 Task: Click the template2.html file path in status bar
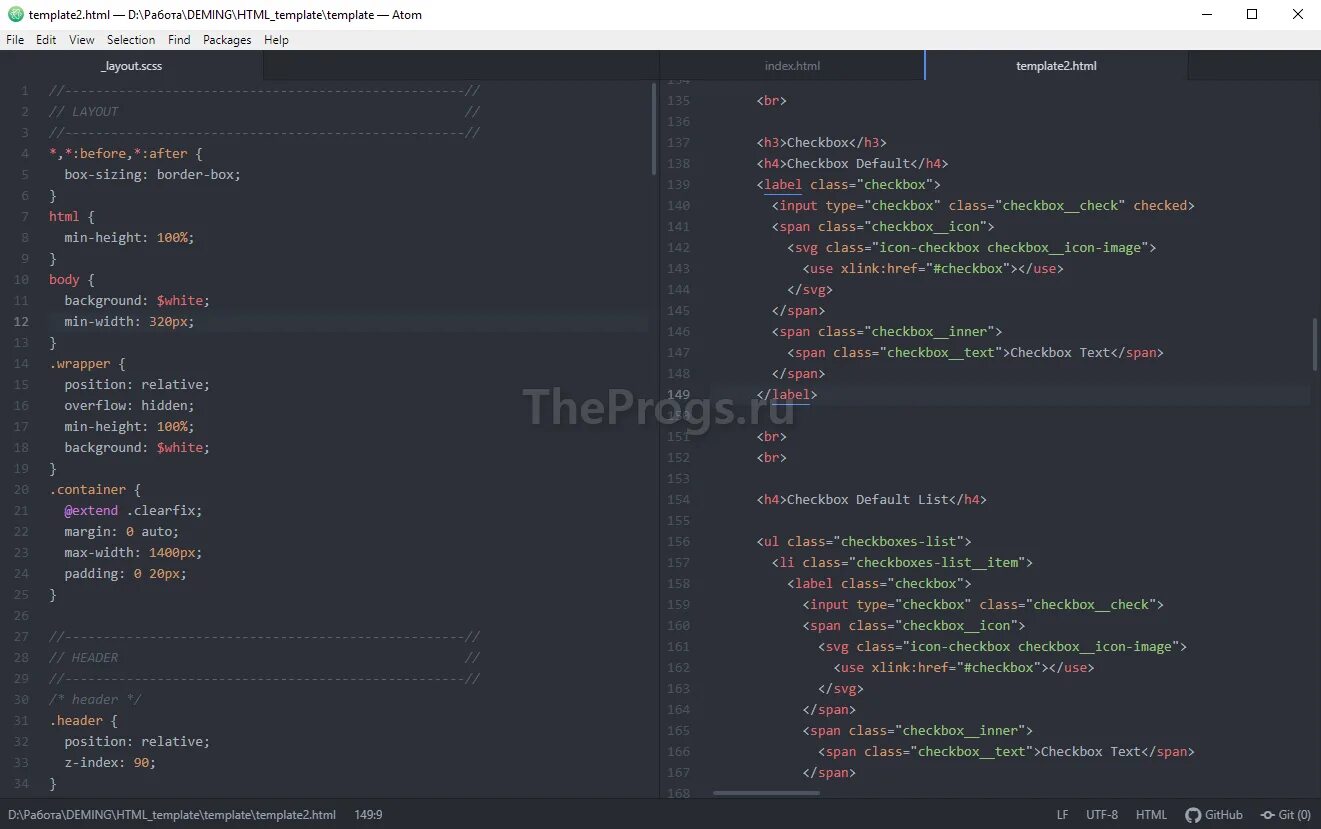[170, 814]
